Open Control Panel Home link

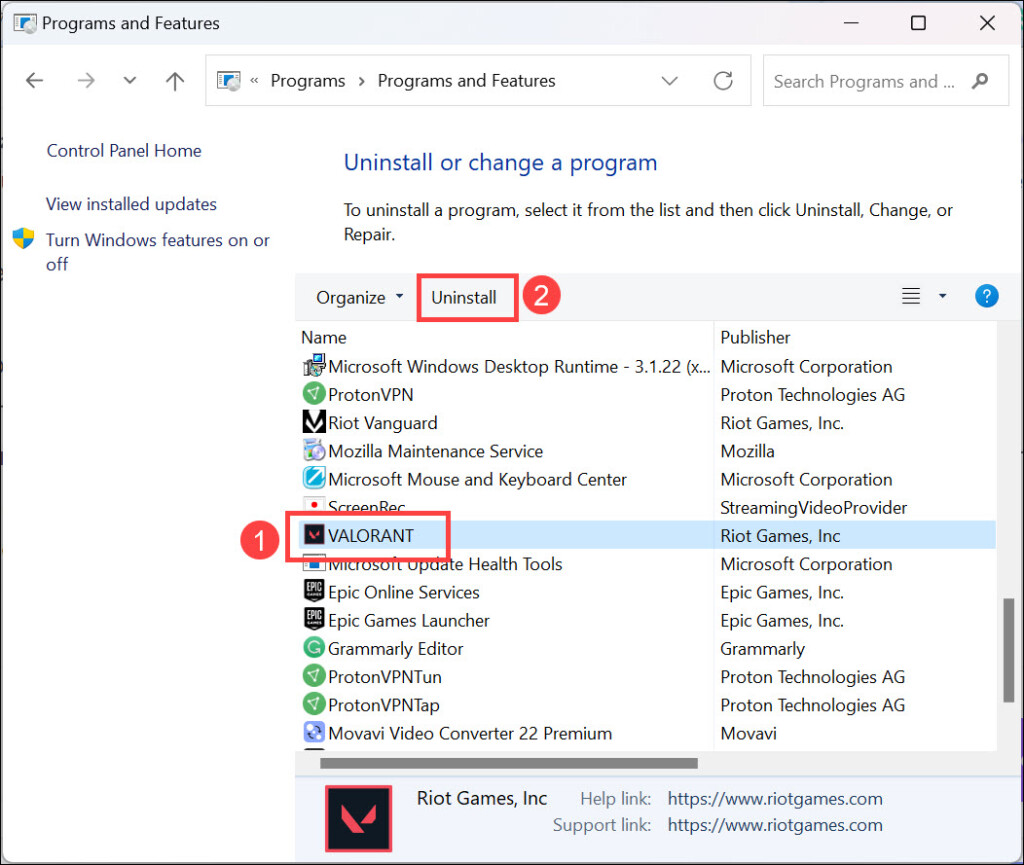tap(124, 151)
